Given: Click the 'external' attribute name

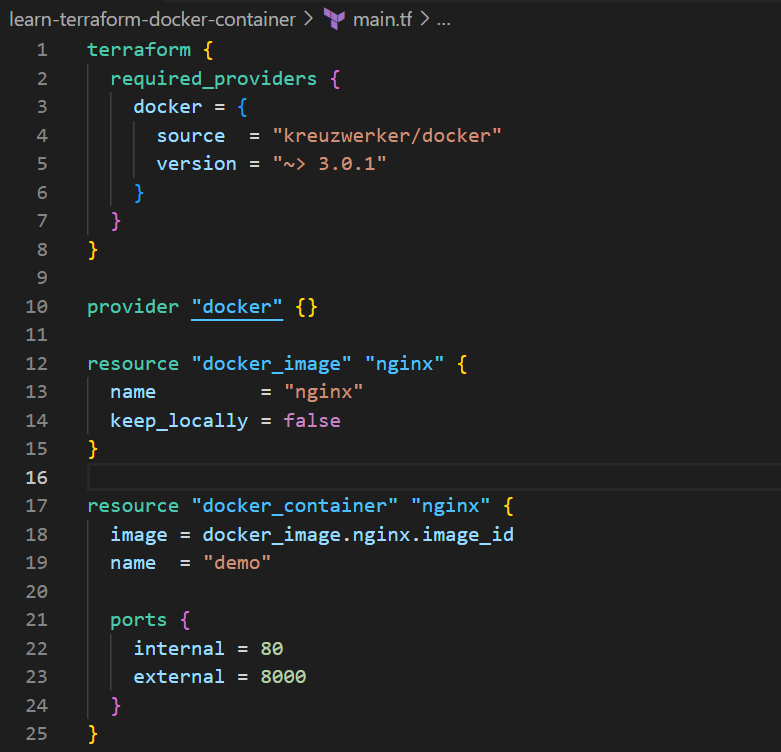Looking at the screenshot, I should coord(179,677).
